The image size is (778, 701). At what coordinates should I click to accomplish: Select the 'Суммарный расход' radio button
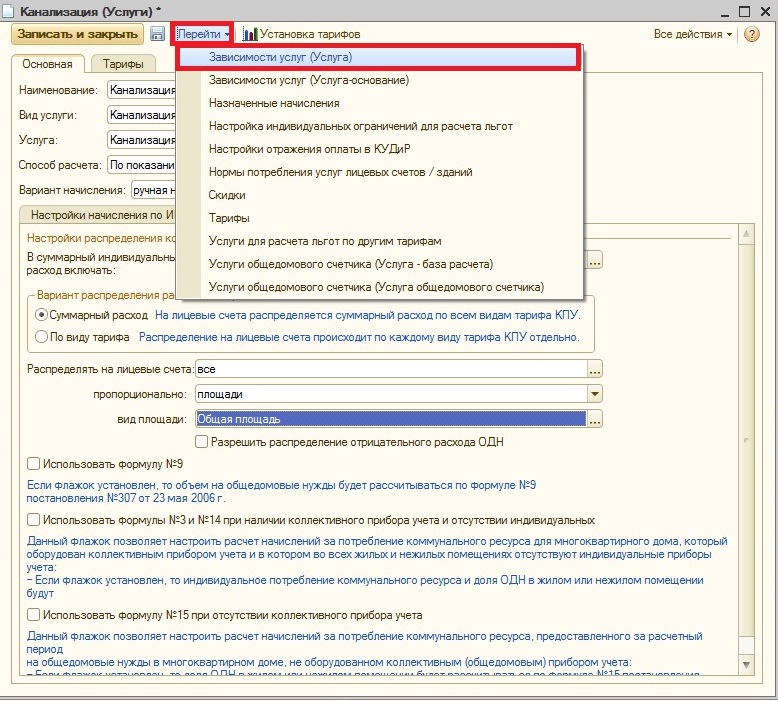click(x=42, y=315)
